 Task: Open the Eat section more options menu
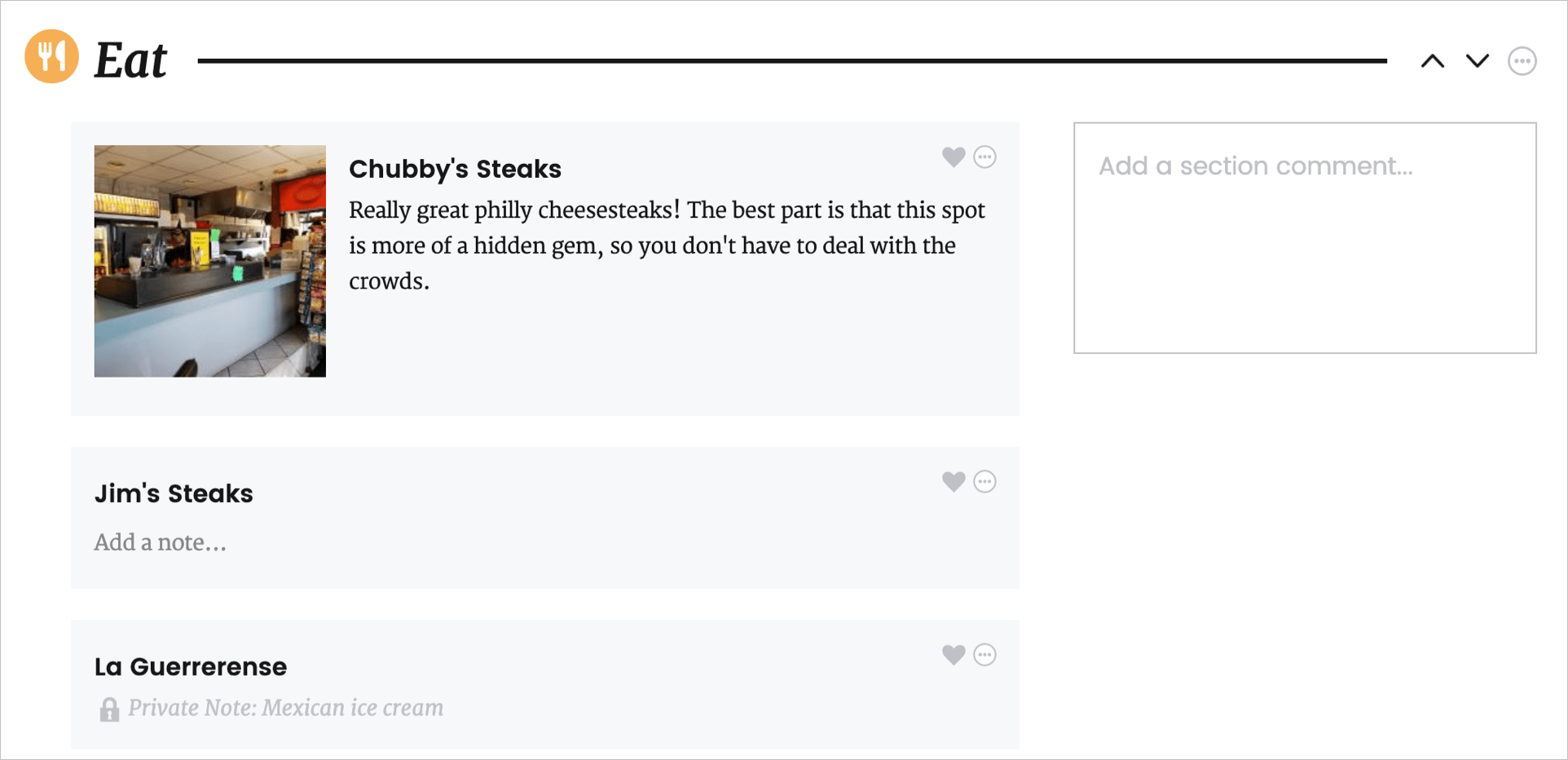tap(1522, 61)
